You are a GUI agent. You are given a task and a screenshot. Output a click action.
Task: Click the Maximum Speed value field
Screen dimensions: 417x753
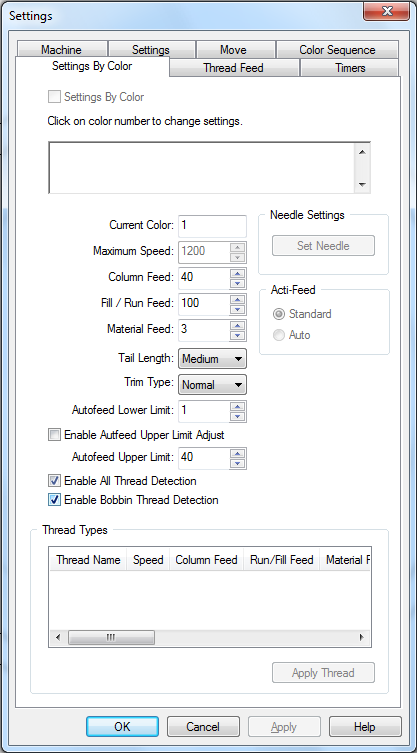point(204,252)
